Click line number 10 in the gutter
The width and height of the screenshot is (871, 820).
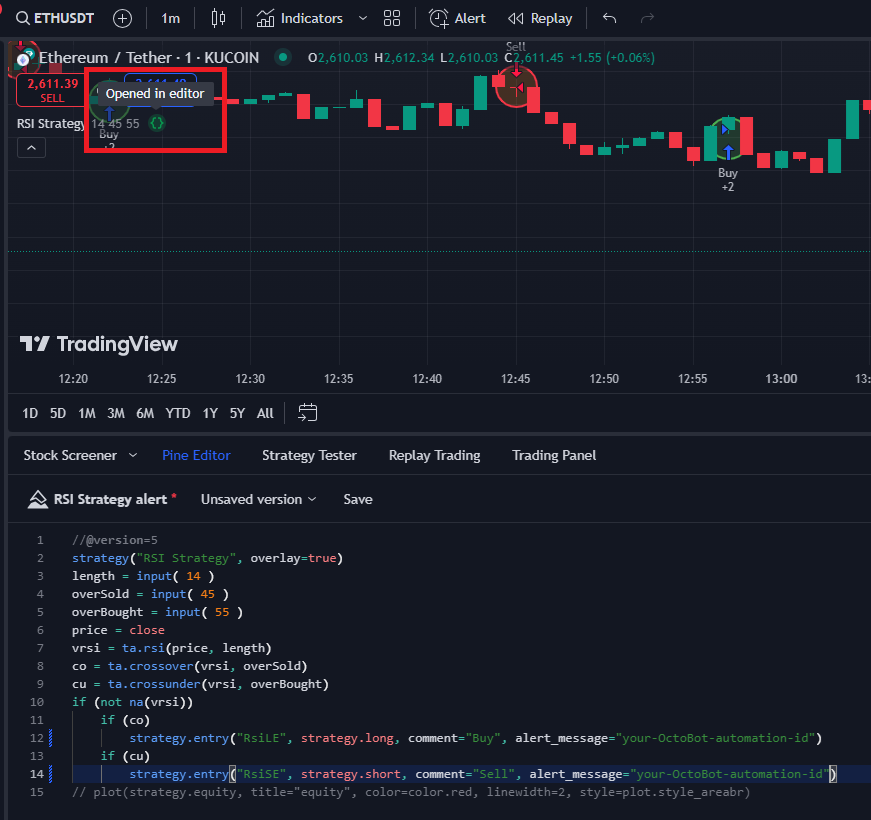(x=37, y=702)
